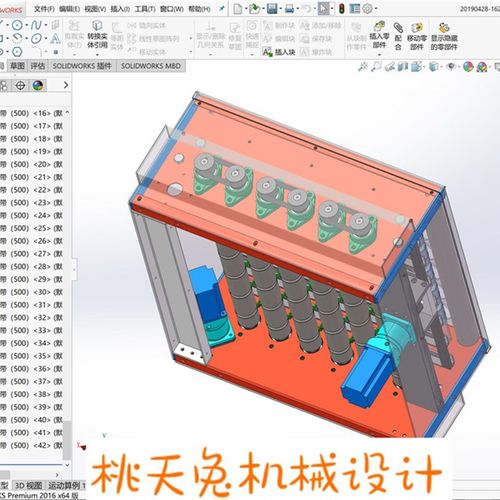Viewport: 500px width, 500px height.
Task: Pin the menu bar with the pushpin icon
Action: point(221,9)
